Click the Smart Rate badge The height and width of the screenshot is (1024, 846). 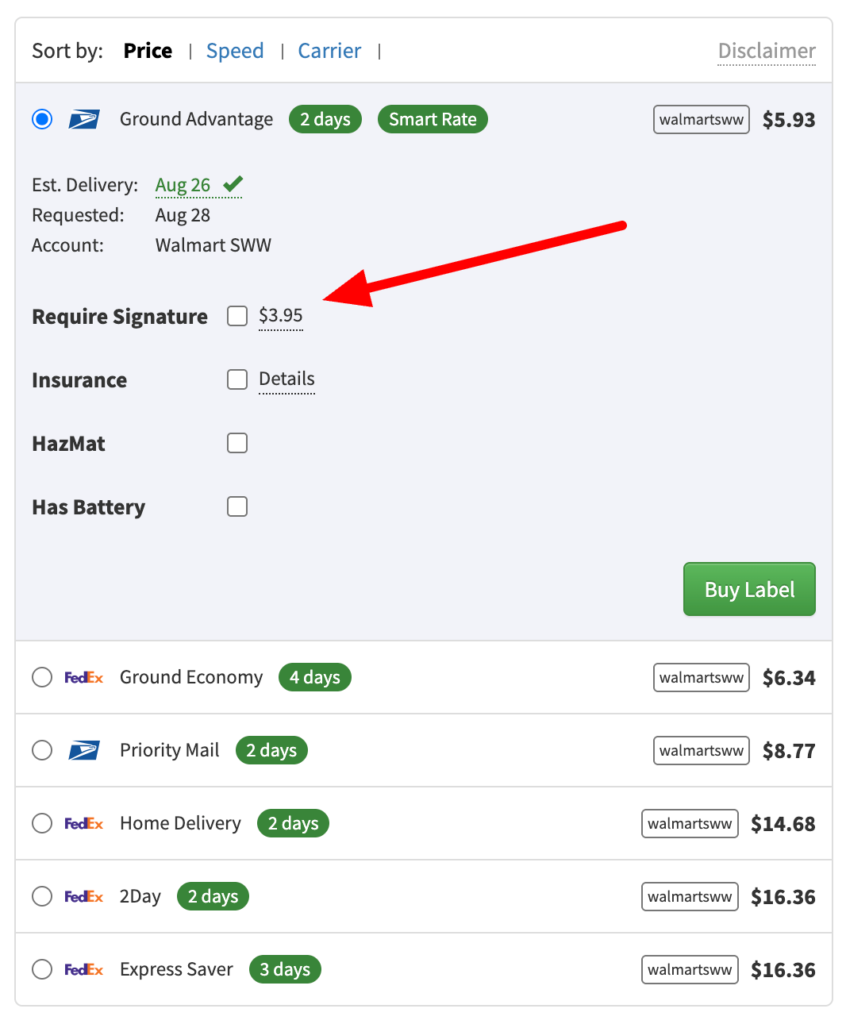pyautogui.click(x=432, y=120)
